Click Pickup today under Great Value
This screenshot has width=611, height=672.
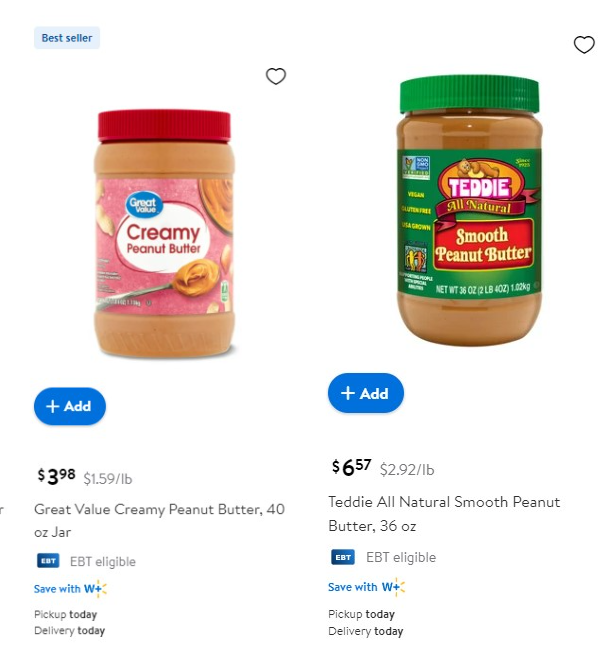(x=66, y=614)
